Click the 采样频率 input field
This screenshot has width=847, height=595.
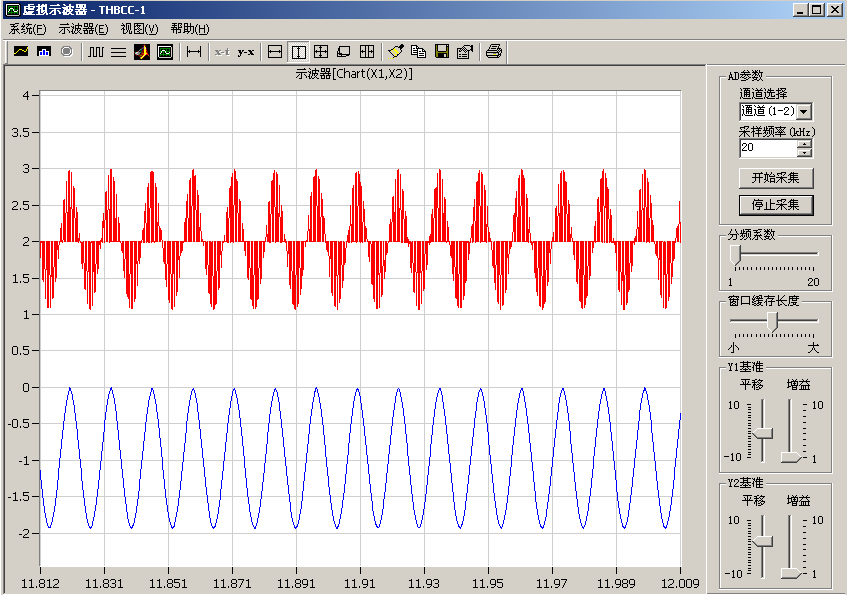coord(767,148)
